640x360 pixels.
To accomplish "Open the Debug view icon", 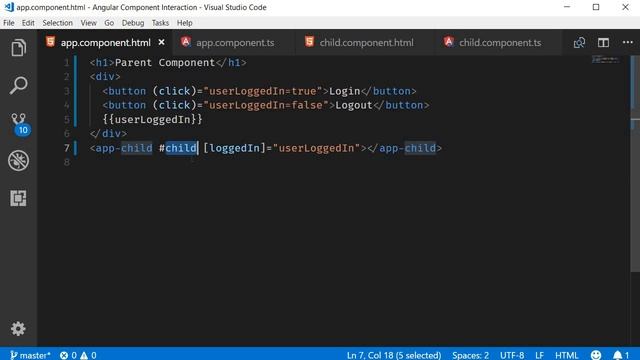I will click(18, 160).
